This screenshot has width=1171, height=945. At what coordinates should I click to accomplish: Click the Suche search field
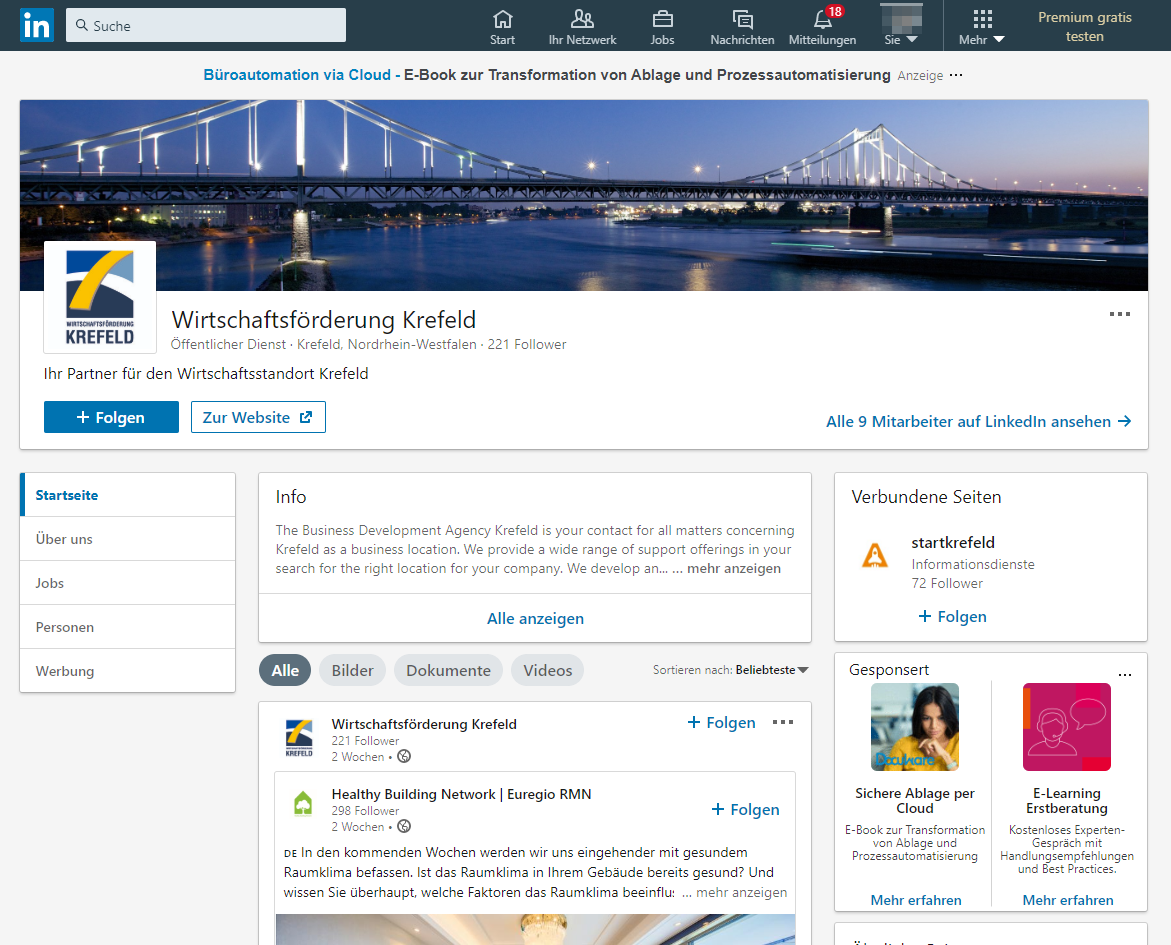[x=206, y=25]
